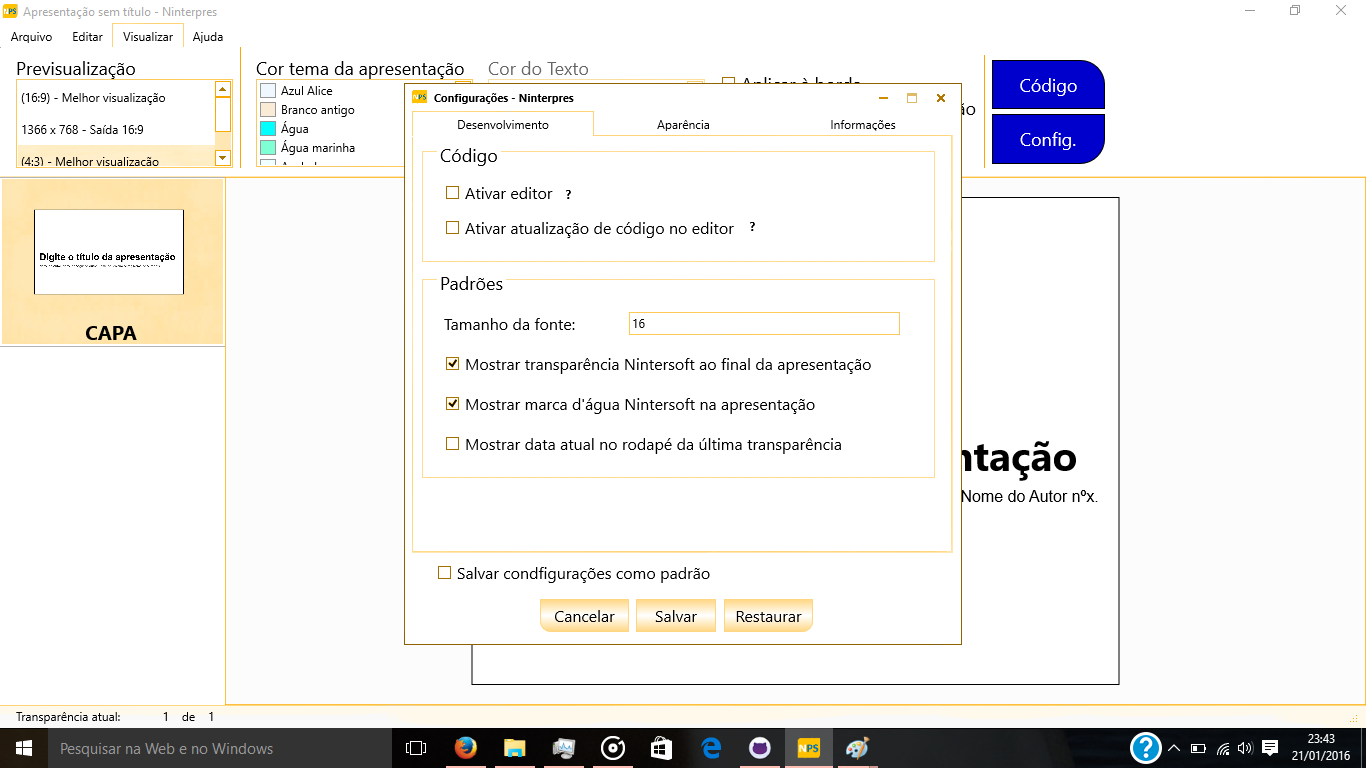1366x768 pixels.
Task: Select the Água cyan color swatch
Action: click(268, 129)
